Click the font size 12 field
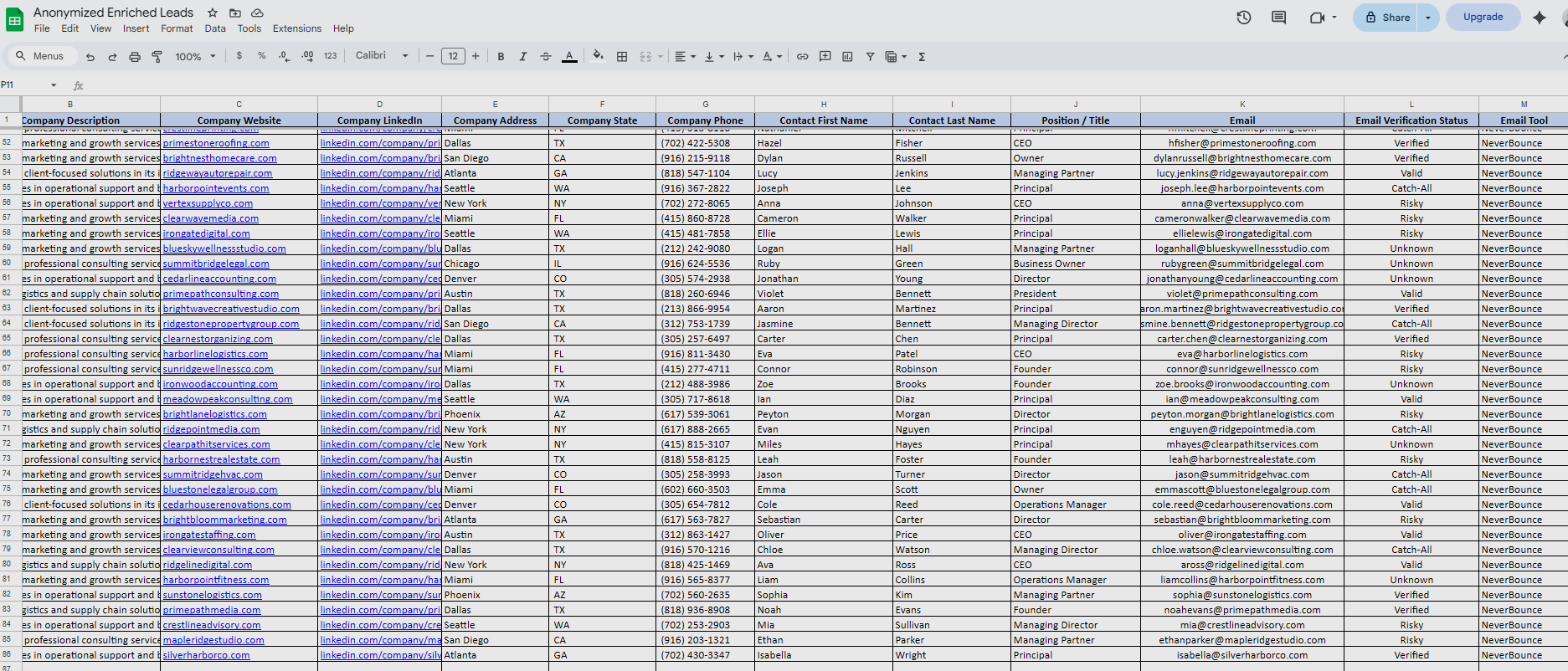This screenshot has width=1568, height=671. [453, 56]
